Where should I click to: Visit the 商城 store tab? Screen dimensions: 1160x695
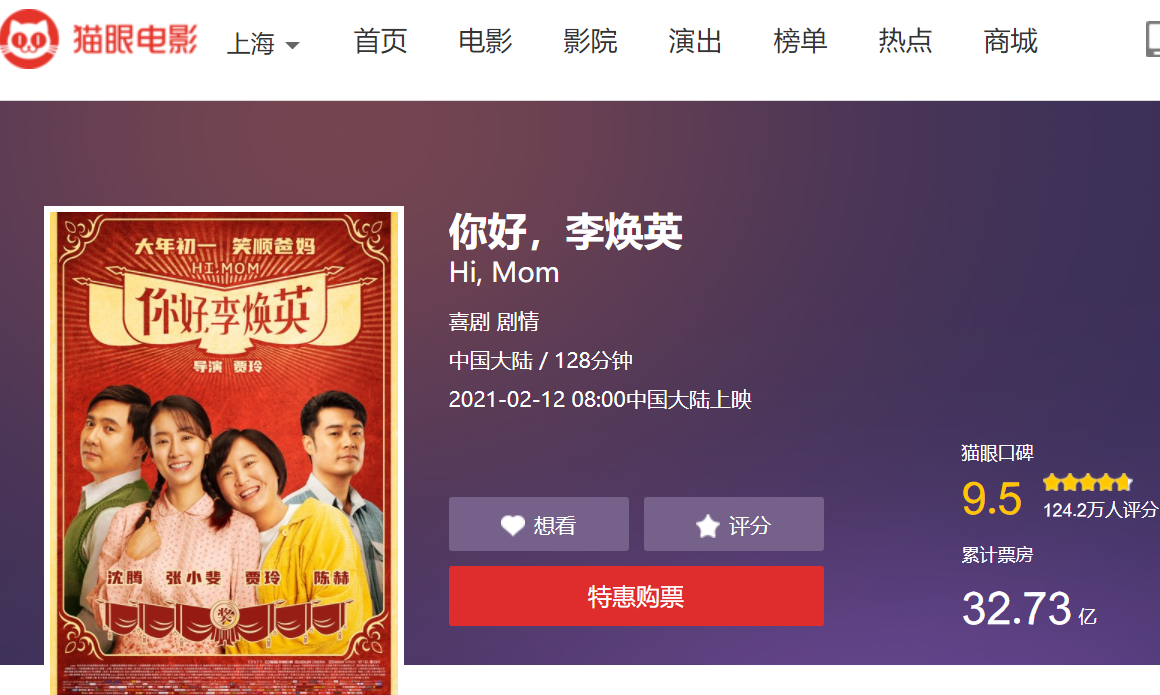click(x=1011, y=41)
